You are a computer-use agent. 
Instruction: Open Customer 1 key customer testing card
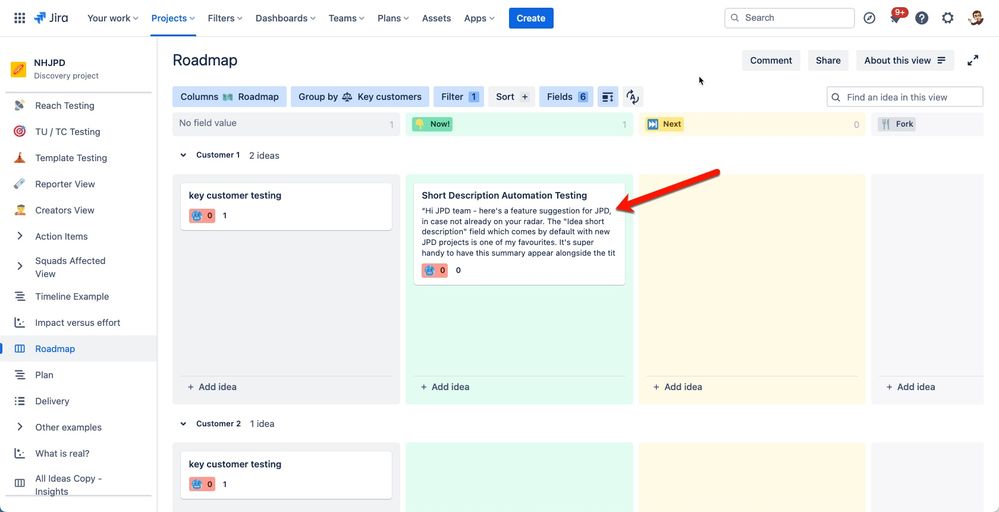pyautogui.click(x=286, y=206)
